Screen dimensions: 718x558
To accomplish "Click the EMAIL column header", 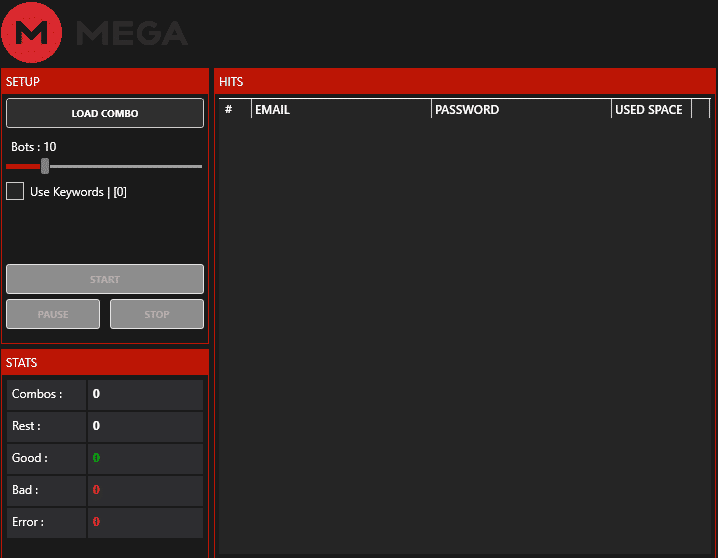I will pyautogui.click(x=341, y=109).
